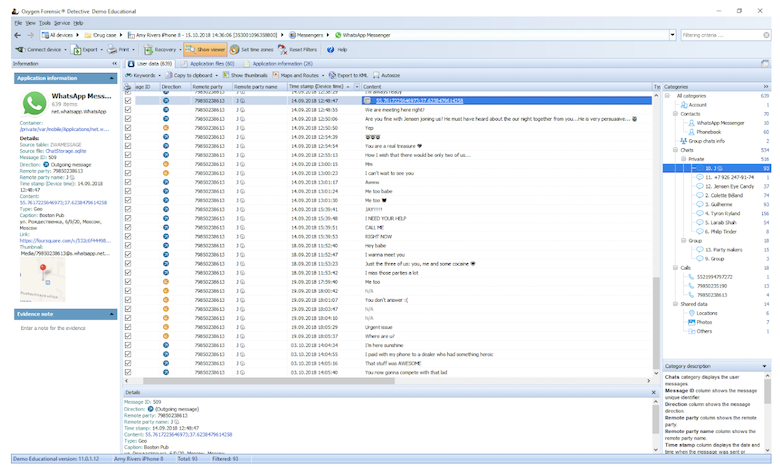Click the WhatsApp application logo
780x472 pixels.
click(x=34, y=103)
